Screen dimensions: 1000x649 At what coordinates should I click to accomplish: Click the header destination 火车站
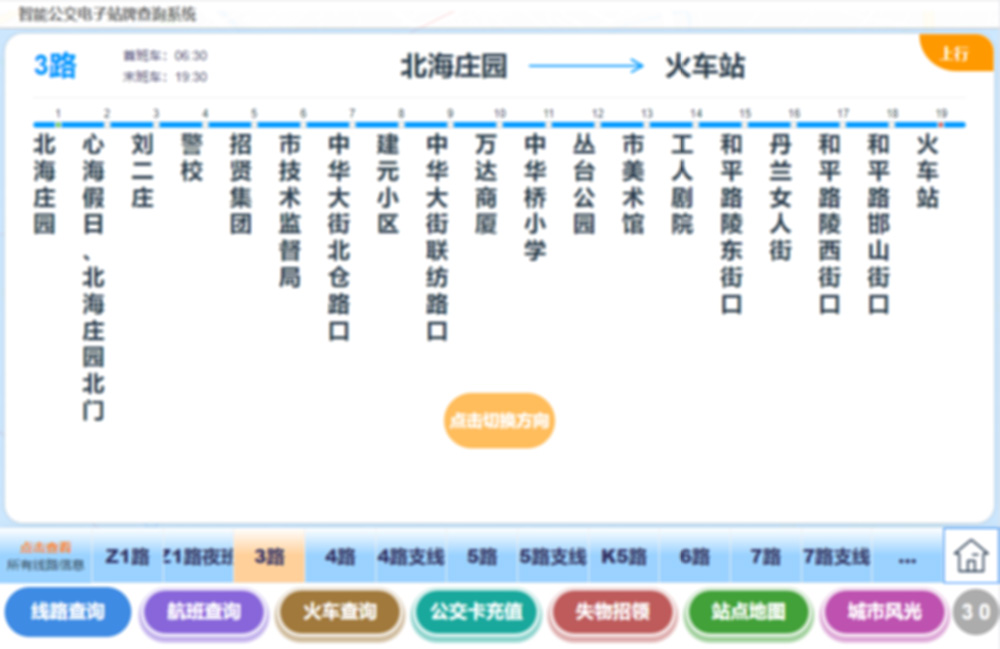pyautogui.click(x=705, y=66)
